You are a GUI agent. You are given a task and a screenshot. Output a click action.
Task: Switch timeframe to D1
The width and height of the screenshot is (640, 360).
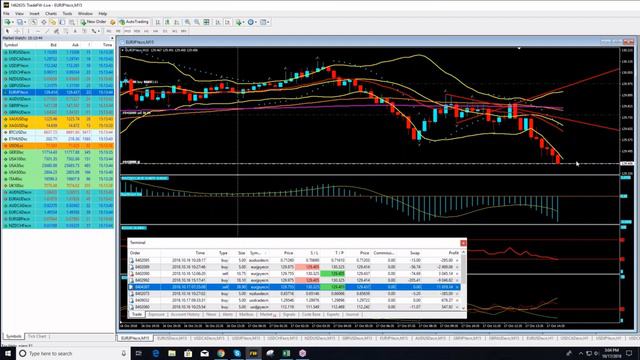(x=165, y=31)
